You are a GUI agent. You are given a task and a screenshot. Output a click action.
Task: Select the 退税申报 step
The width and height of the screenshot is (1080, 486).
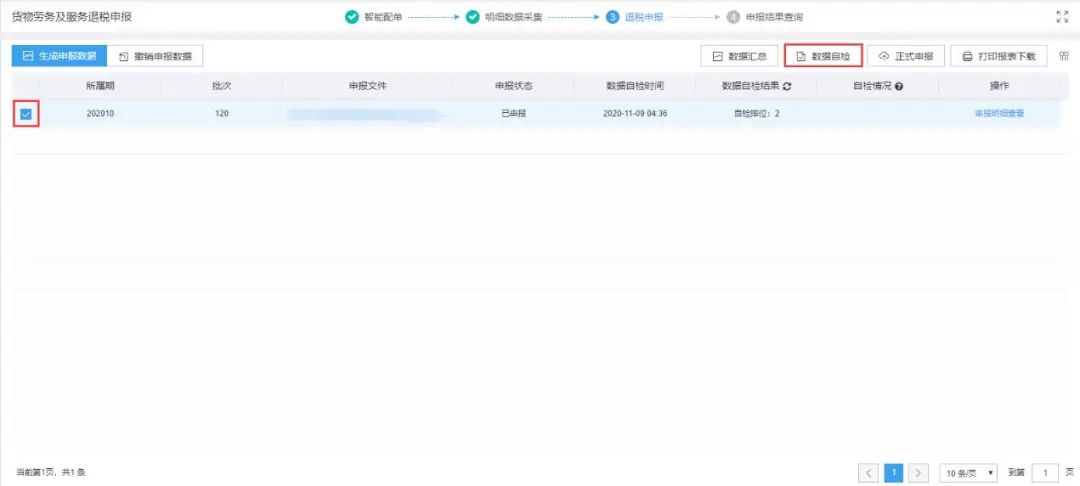point(635,17)
